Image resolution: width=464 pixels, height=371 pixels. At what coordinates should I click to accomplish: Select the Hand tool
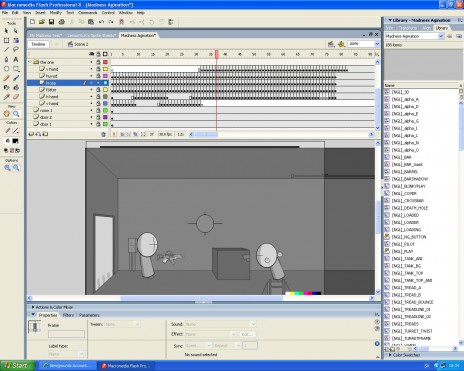point(6,114)
